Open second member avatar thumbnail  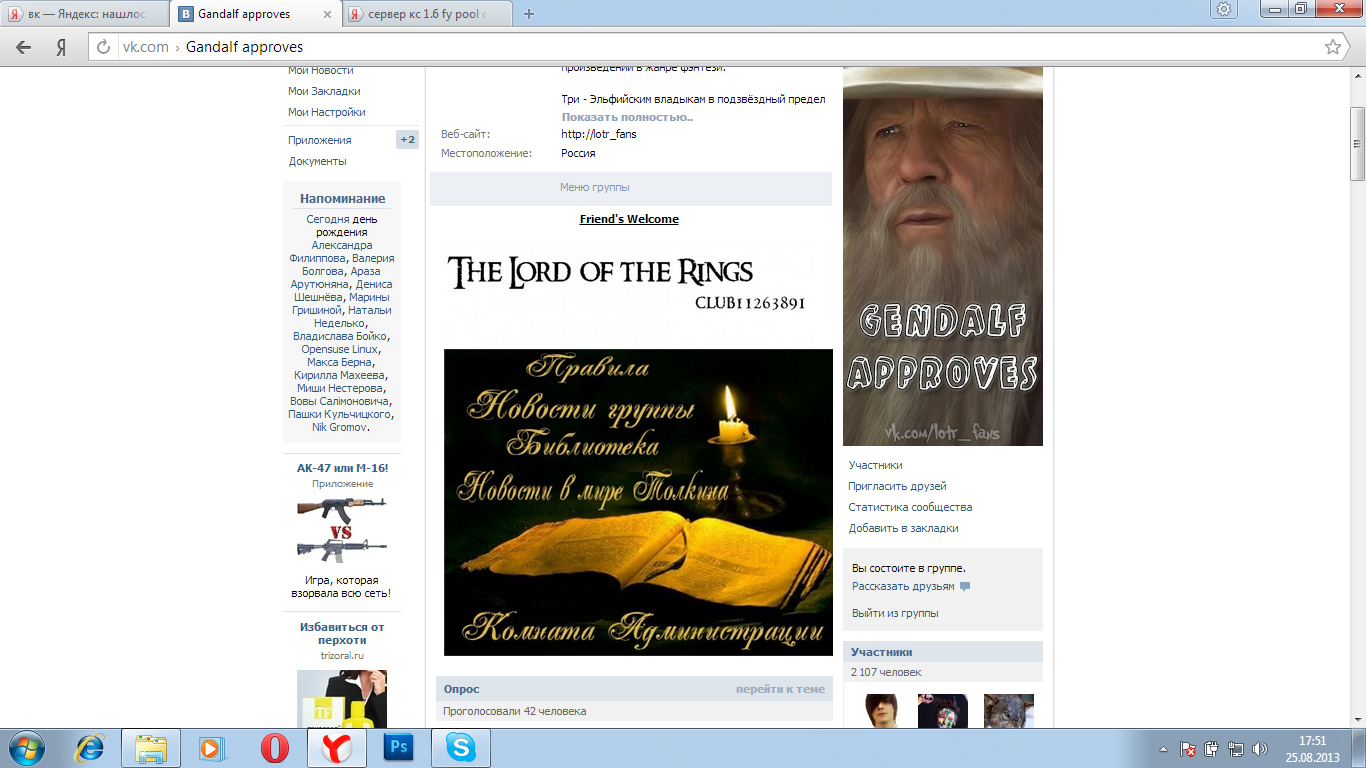pyautogui.click(x=943, y=711)
